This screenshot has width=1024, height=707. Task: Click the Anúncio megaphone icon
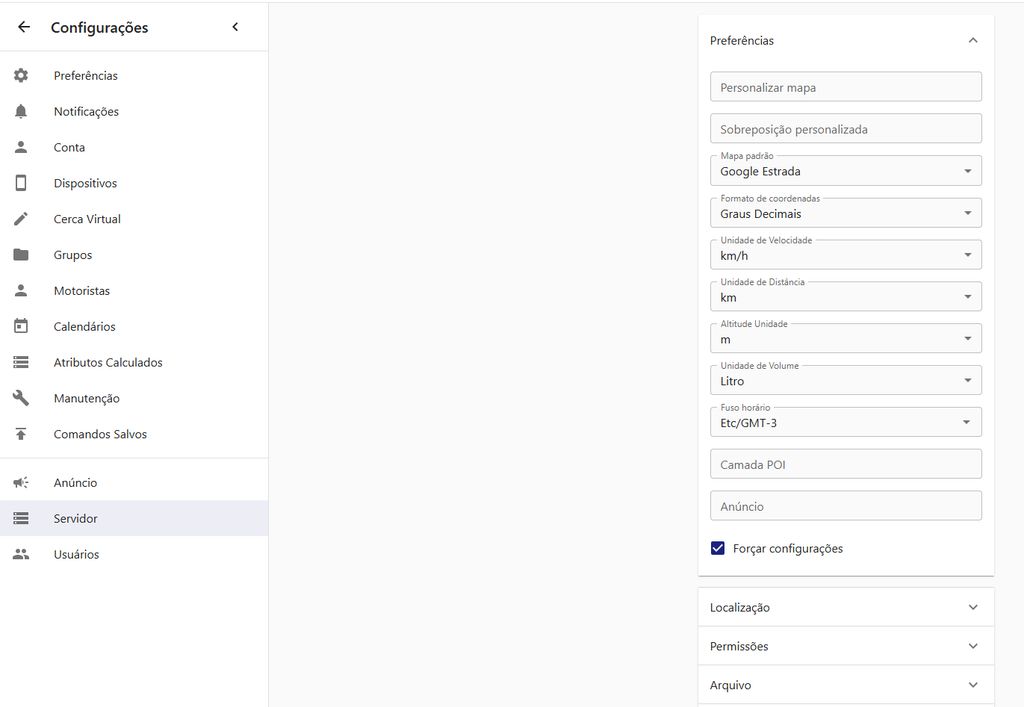21,483
